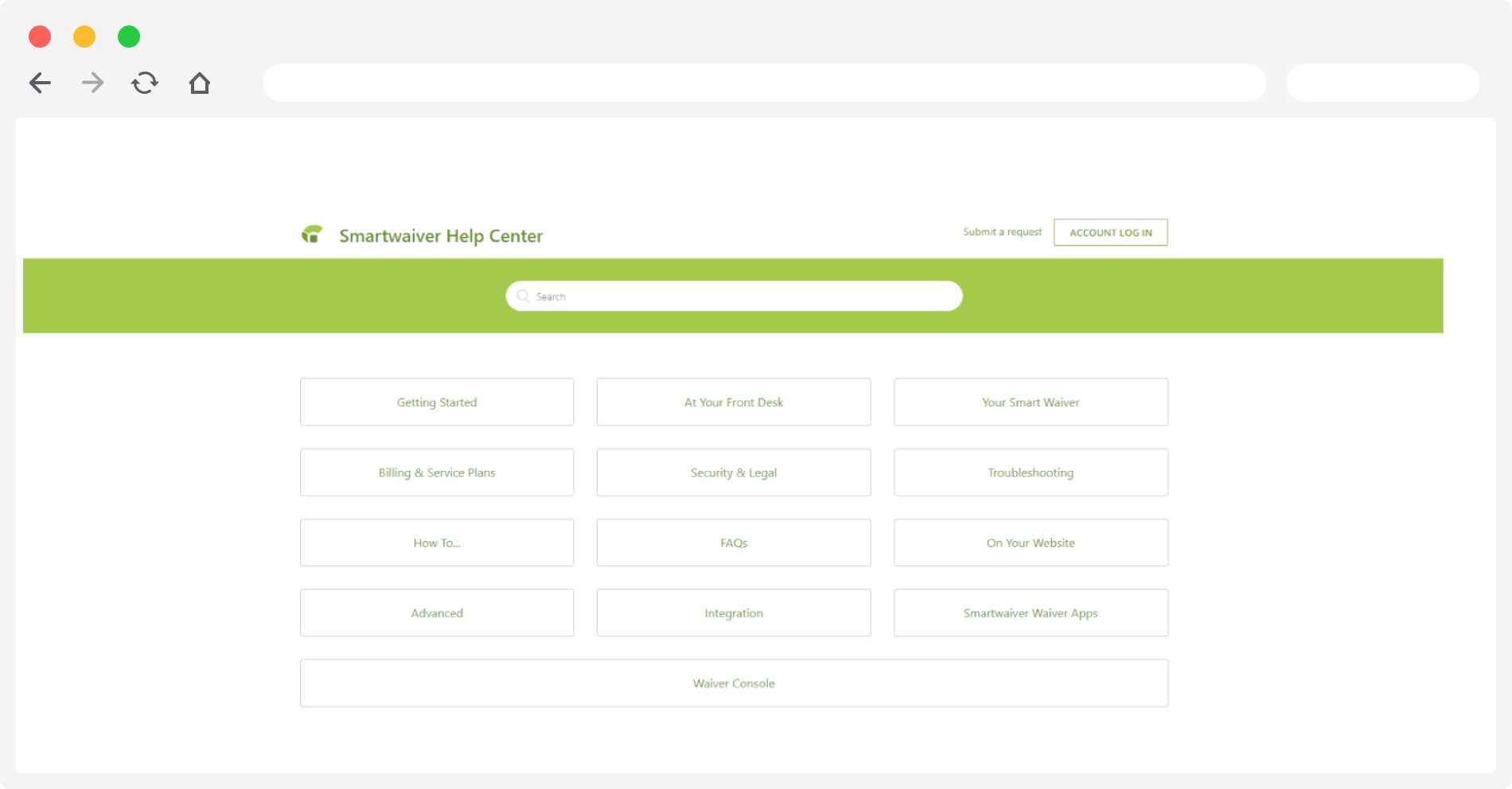Click the browser address bar
This screenshot has height=789, width=1512.
pyautogui.click(x=764, y=83)
